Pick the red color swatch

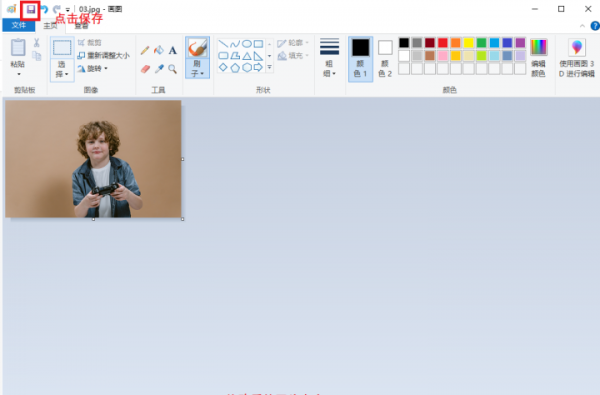point(443,42)
